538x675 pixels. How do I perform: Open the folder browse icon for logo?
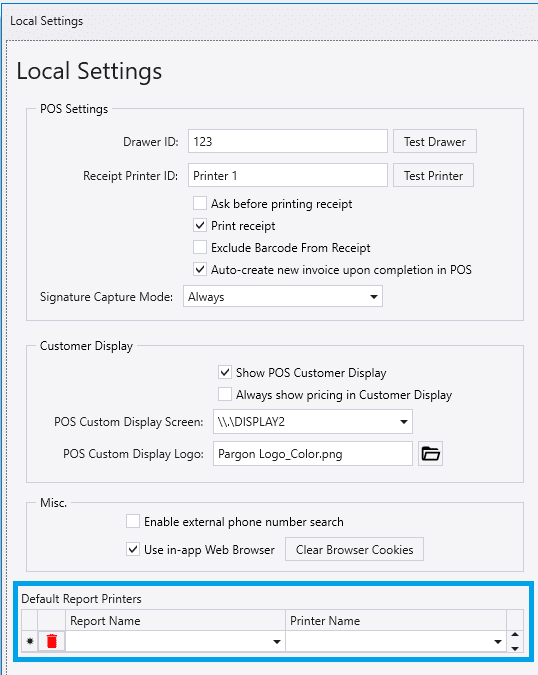click(430, 454)
